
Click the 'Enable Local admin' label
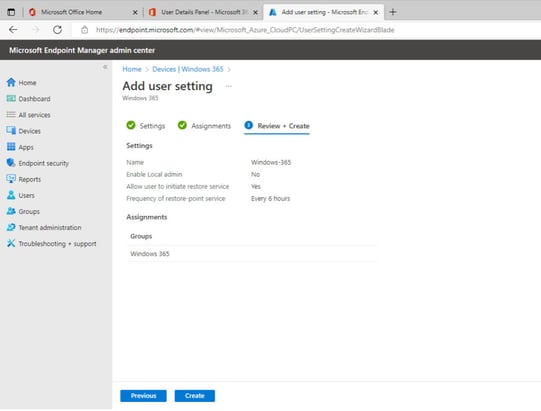(154, 174)
